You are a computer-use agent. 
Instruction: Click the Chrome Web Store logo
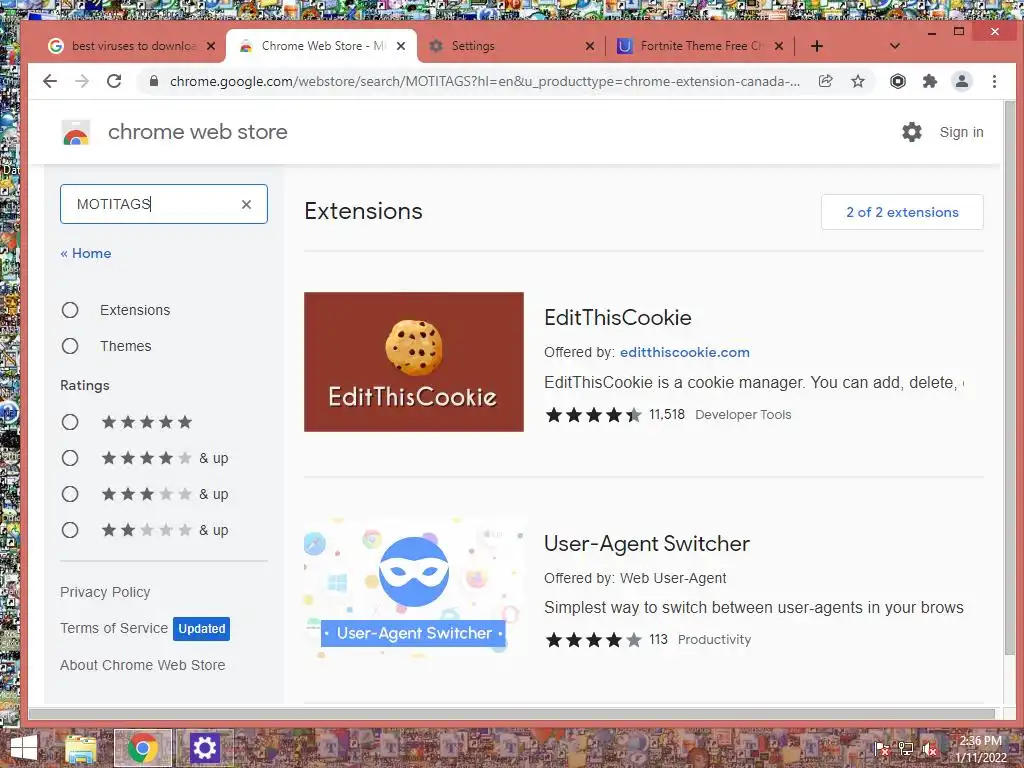click(76, 132)
